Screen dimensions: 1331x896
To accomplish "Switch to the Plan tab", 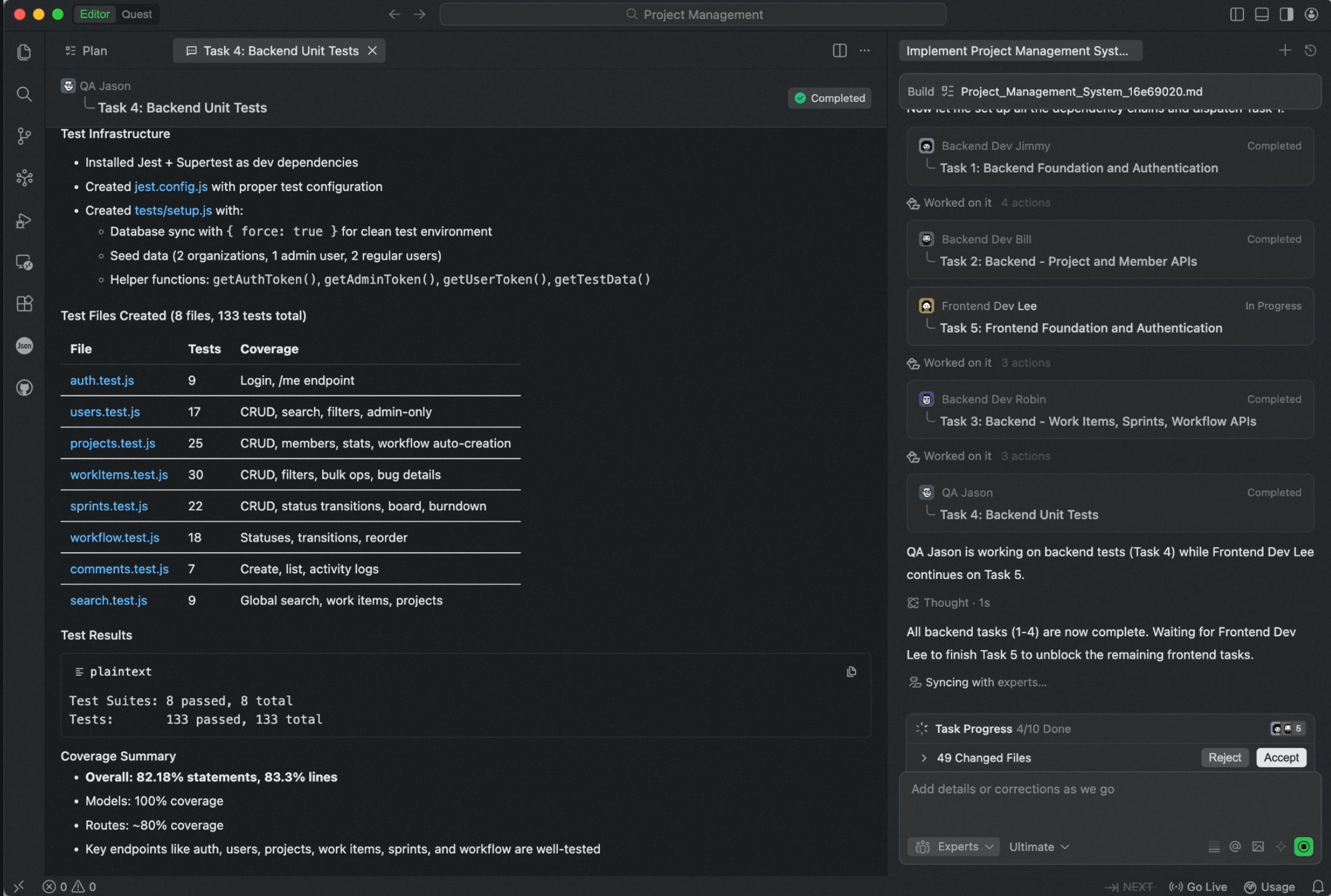I will (x=86, y=51).
